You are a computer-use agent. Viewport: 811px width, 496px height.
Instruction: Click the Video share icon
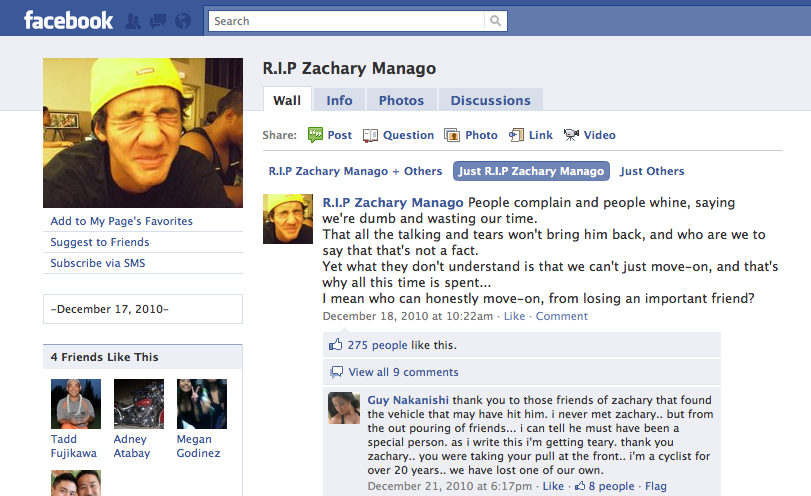point(571,135)
